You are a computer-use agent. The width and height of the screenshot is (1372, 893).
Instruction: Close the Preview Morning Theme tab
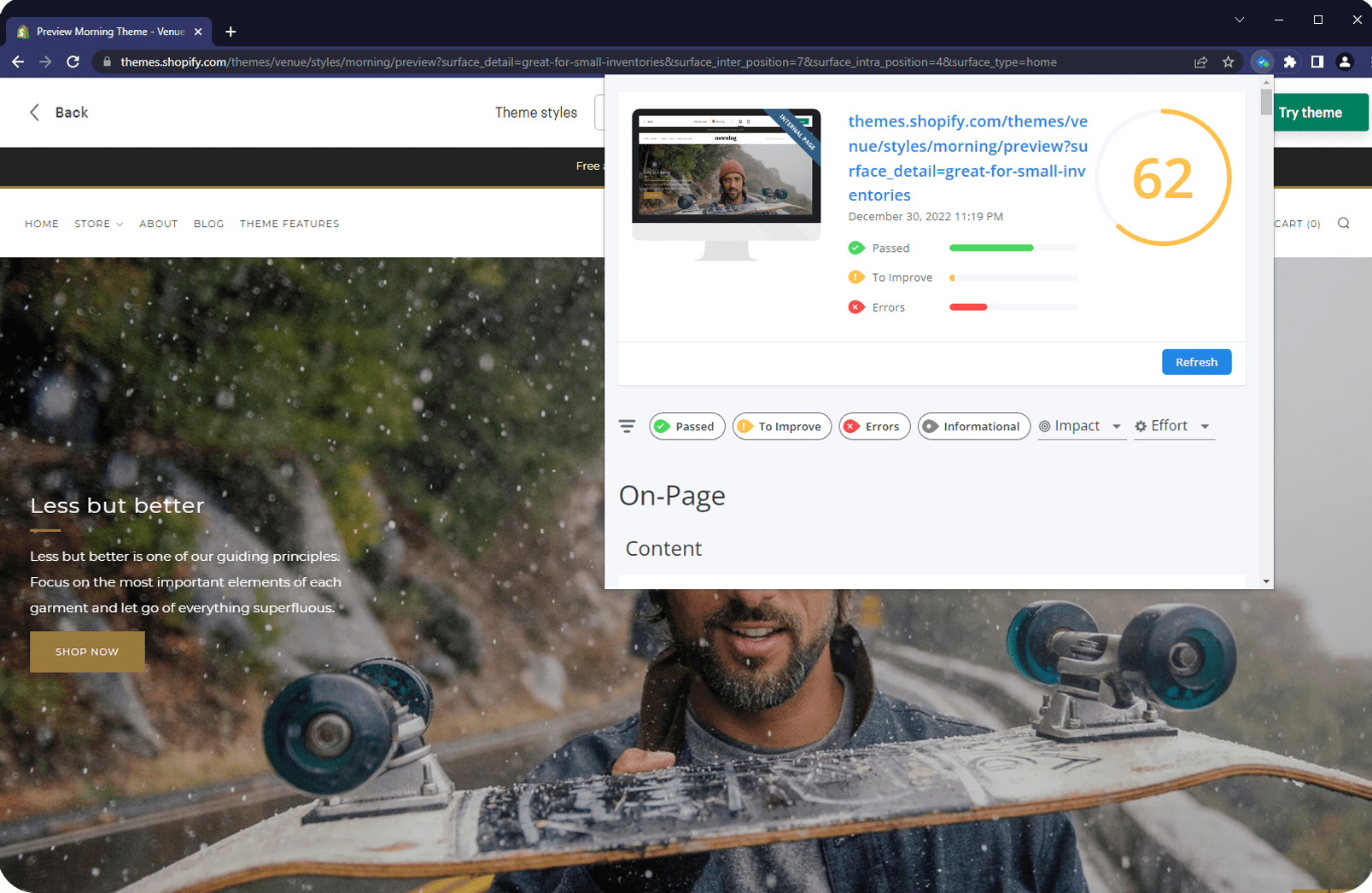pyautogui.click(x=198, y=32)
